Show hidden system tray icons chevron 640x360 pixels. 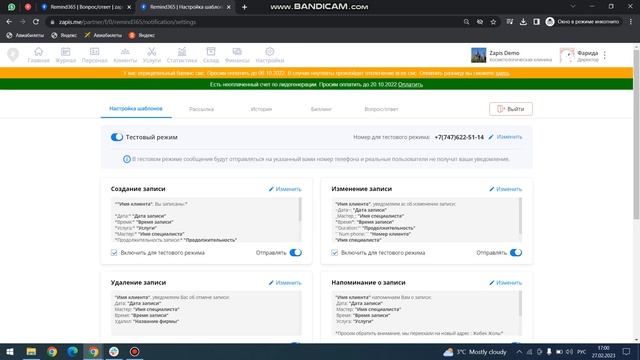click(x=519, y=351)
